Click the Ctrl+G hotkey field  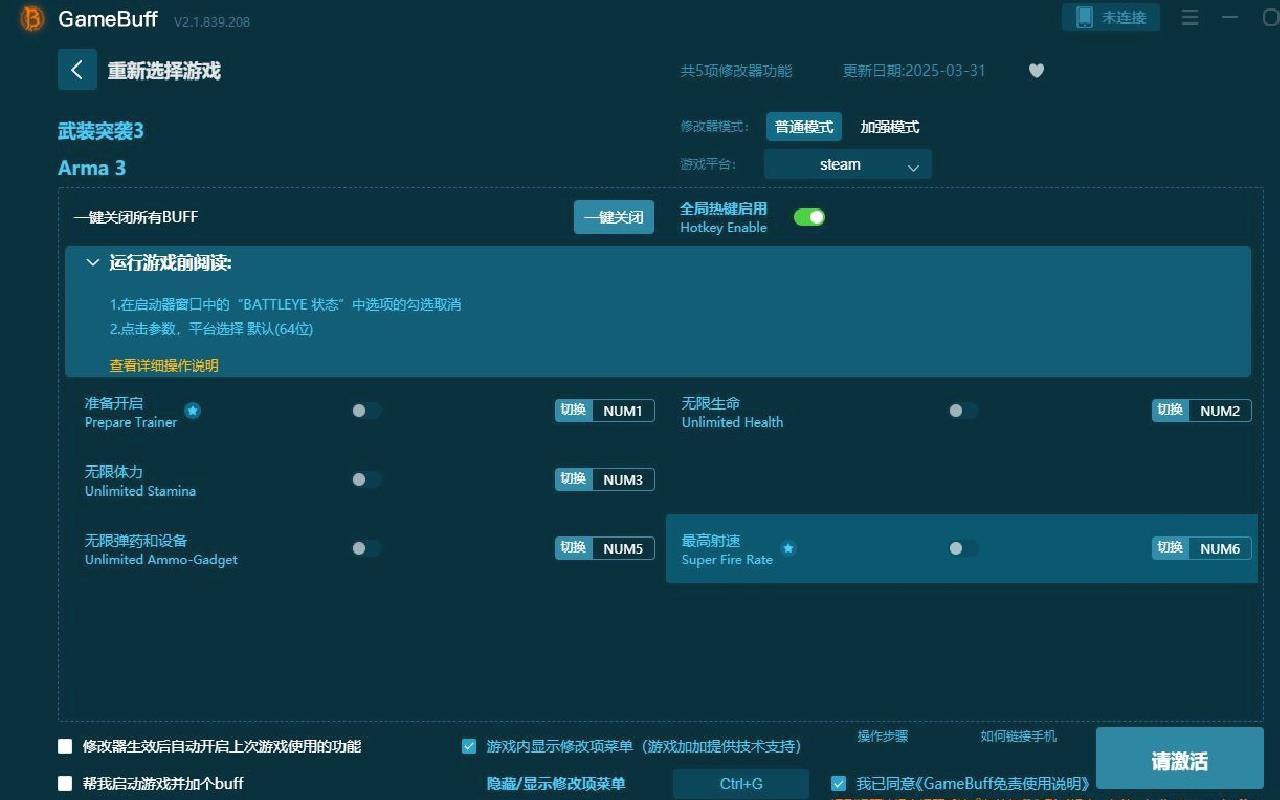tap(741, 784)
